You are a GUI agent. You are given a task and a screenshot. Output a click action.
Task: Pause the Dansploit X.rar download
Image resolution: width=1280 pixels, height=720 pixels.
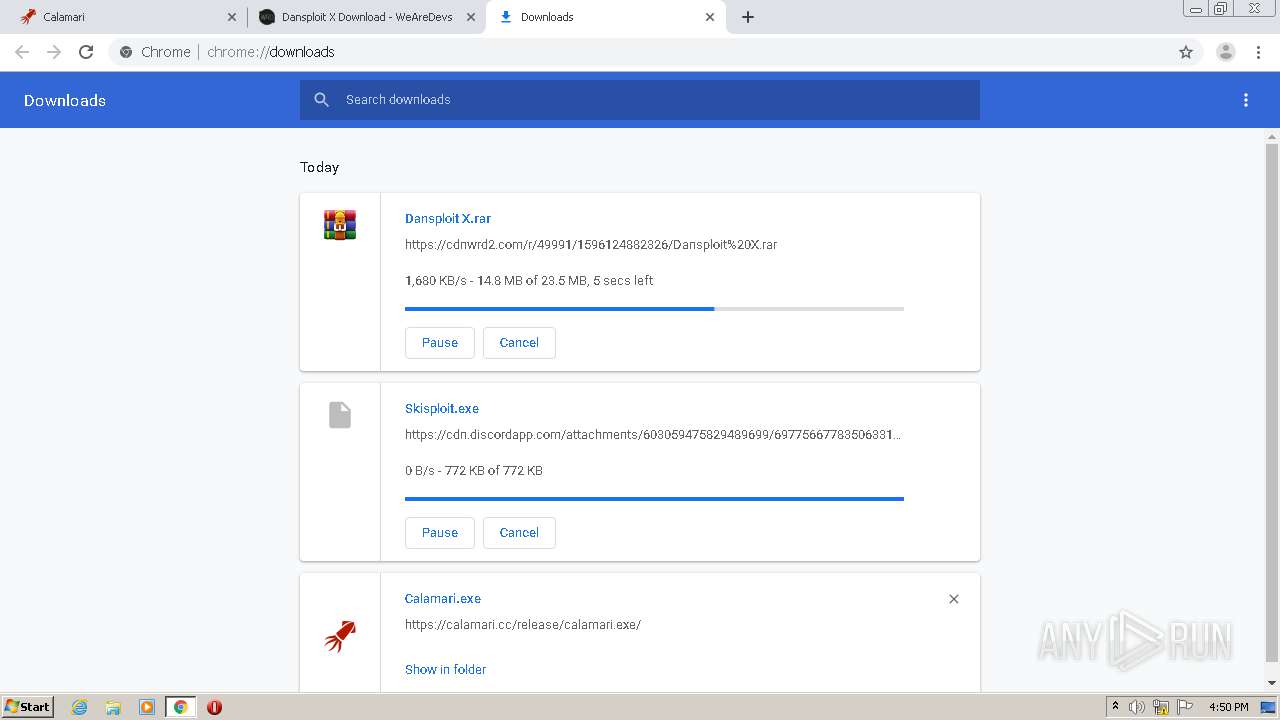coord(440,342)
